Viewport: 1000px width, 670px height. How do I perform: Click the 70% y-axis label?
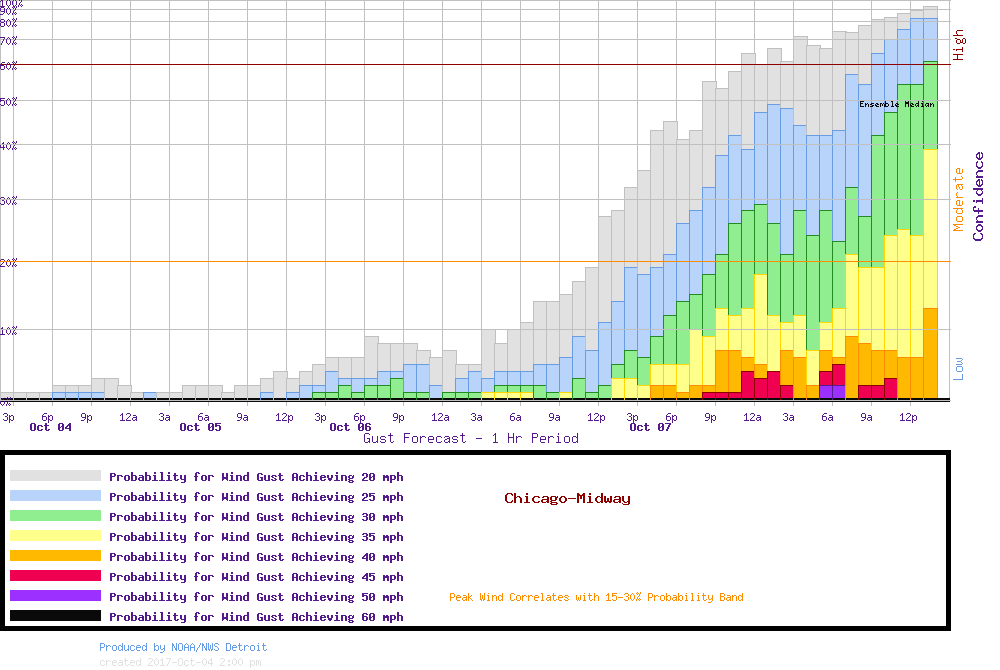8,41
